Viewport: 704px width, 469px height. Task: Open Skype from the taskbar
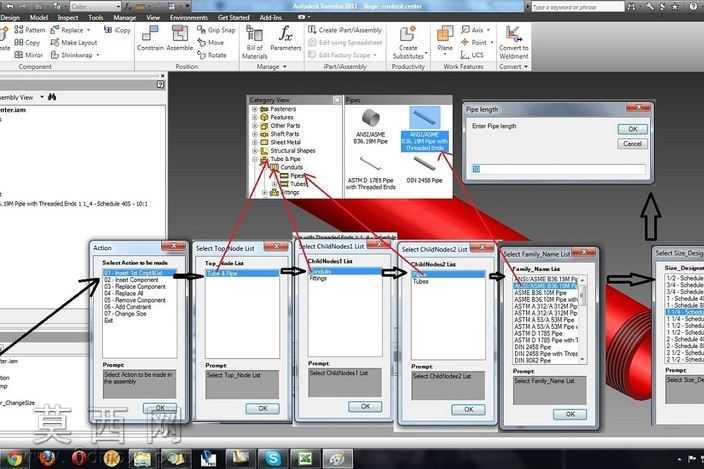tap(273, 459)
